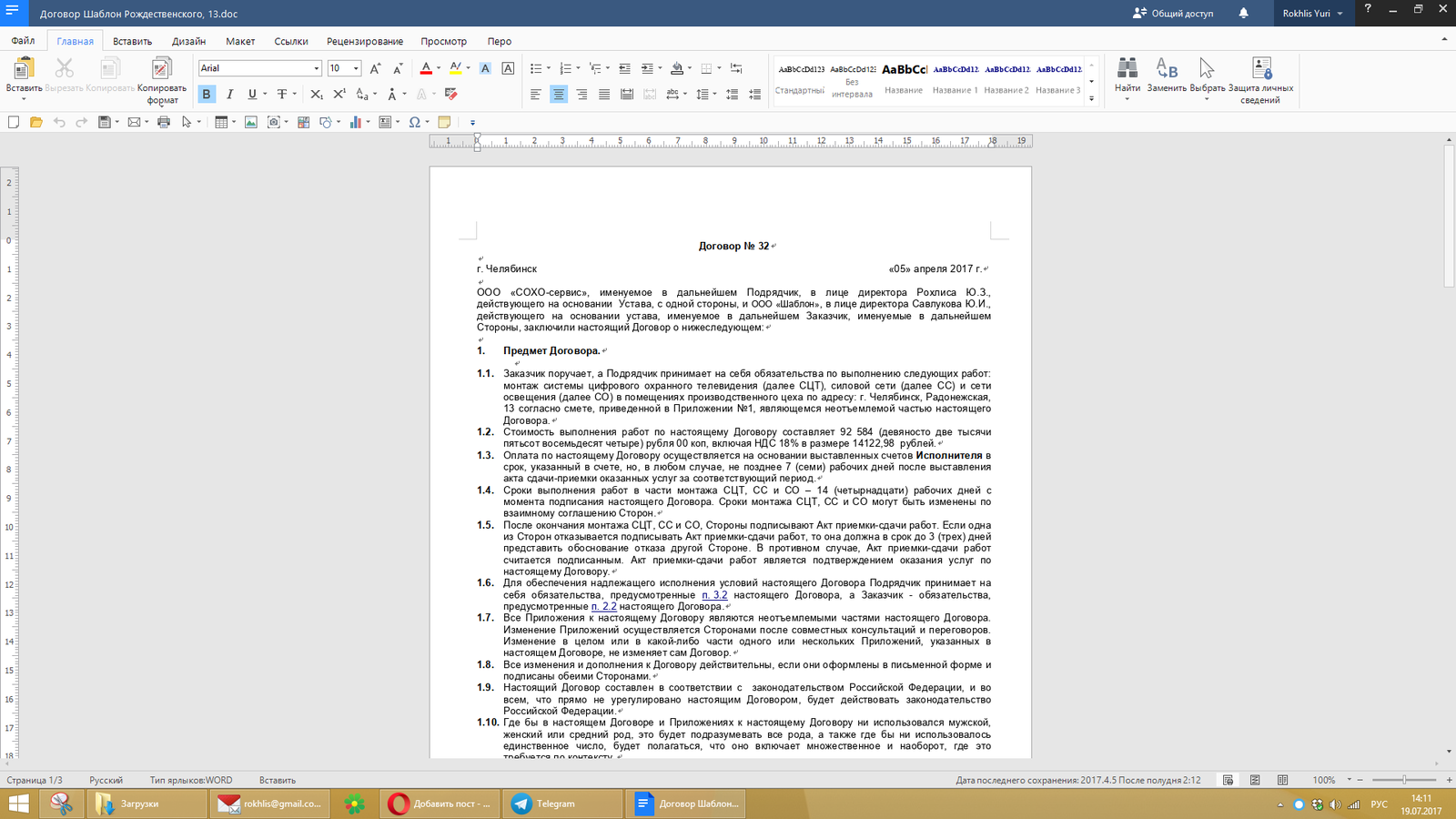
Task: Click the insert symbol Omega icon
Action: (415, 122)
